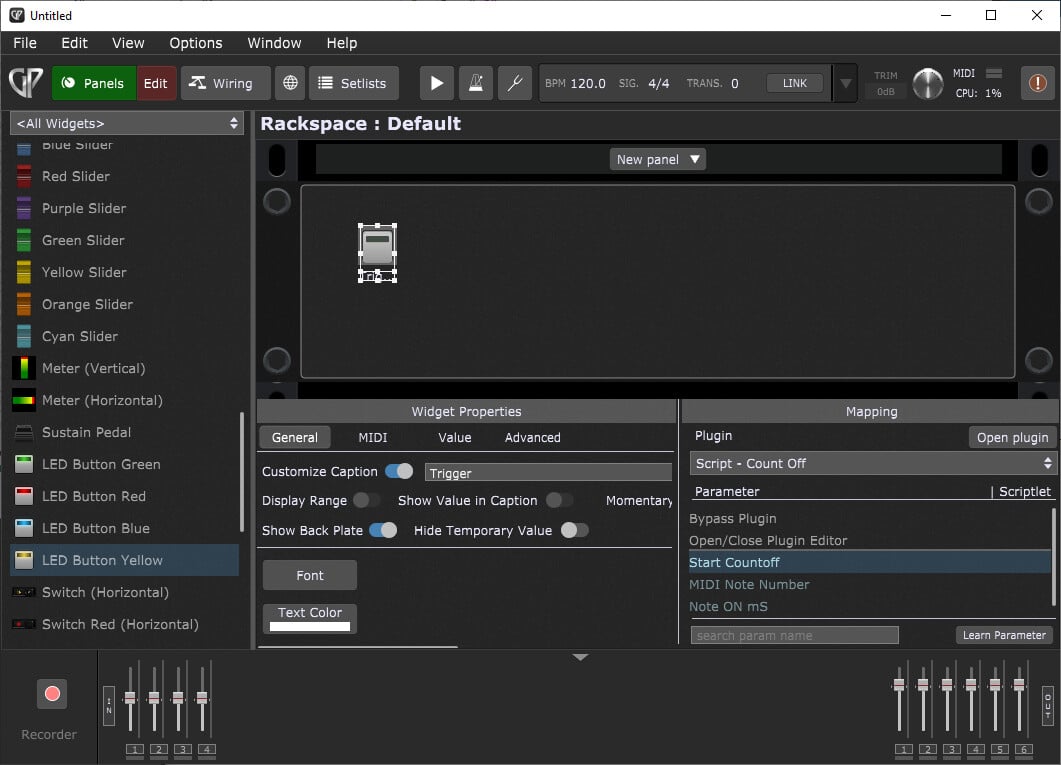
Task: Open the Options menu
Action: (195, 43)
